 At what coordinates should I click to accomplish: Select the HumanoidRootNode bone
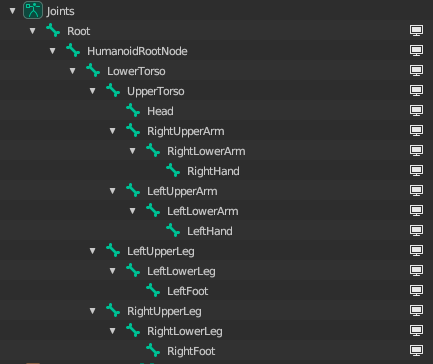[x=137, y=51]
